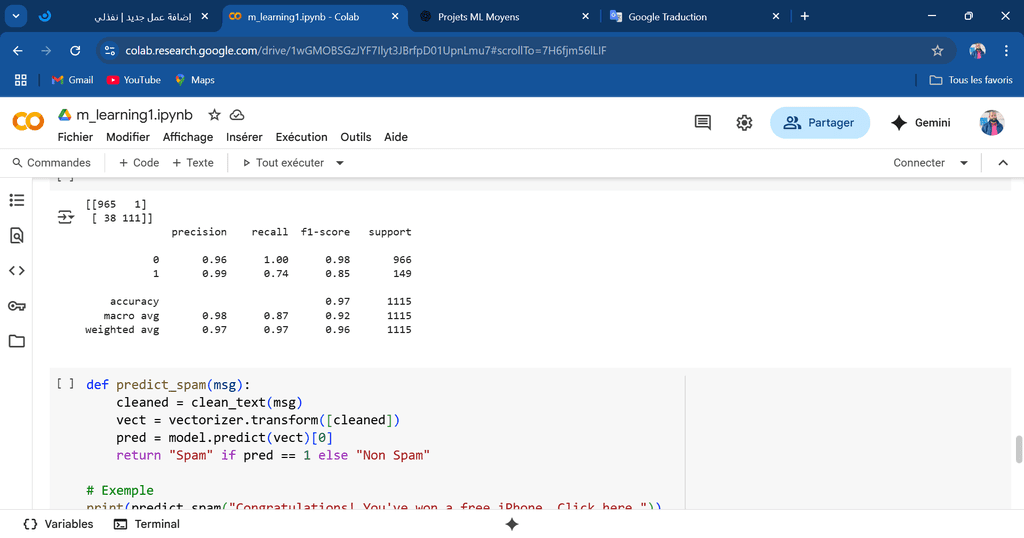Screen dimensions: 1024x538
Task: Click the output toggle icon beside results
Action: [x=65, y=217]
